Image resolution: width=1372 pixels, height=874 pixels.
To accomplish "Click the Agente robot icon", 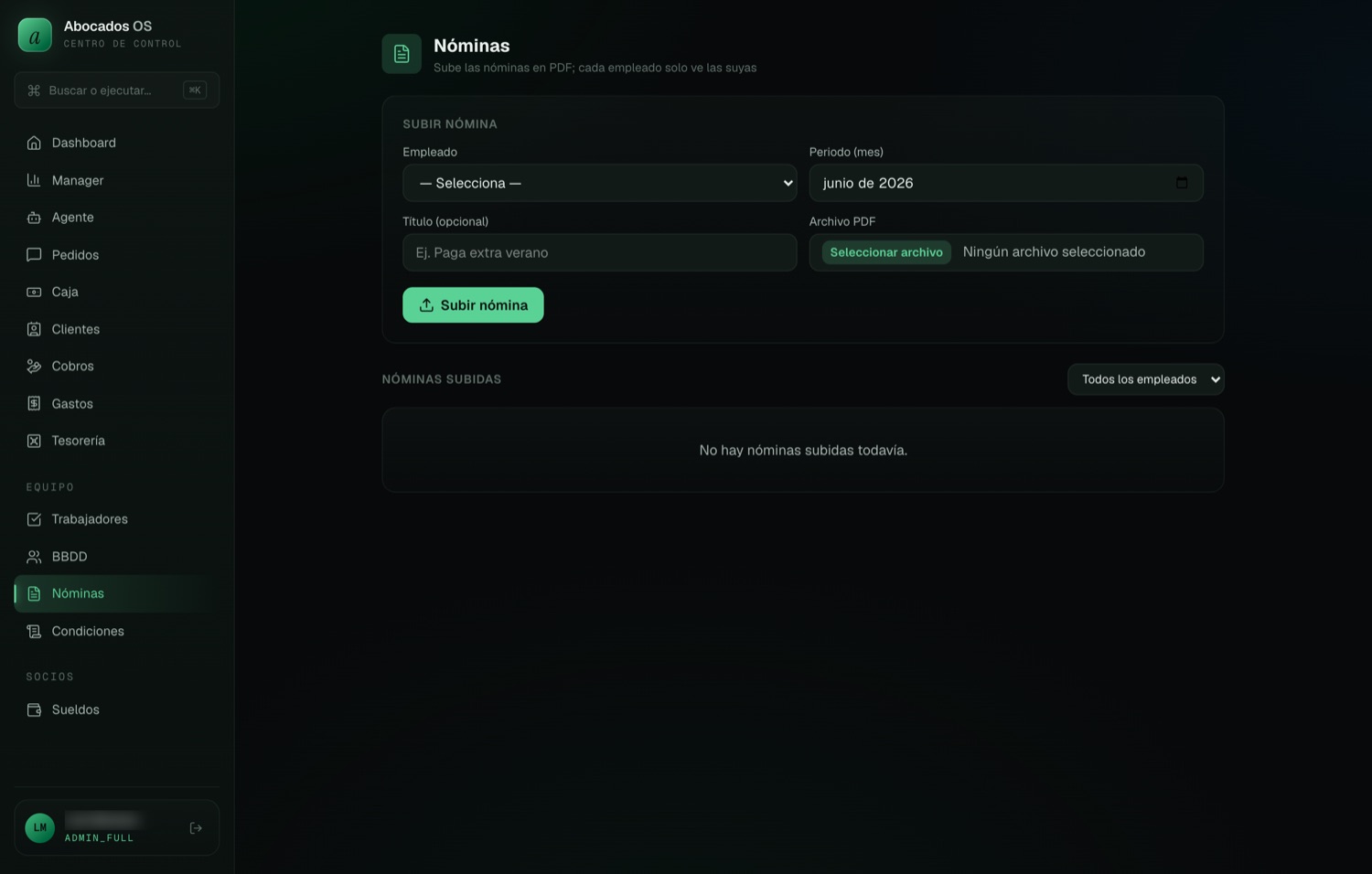I will pyautogui.click(x=34, y=218).
